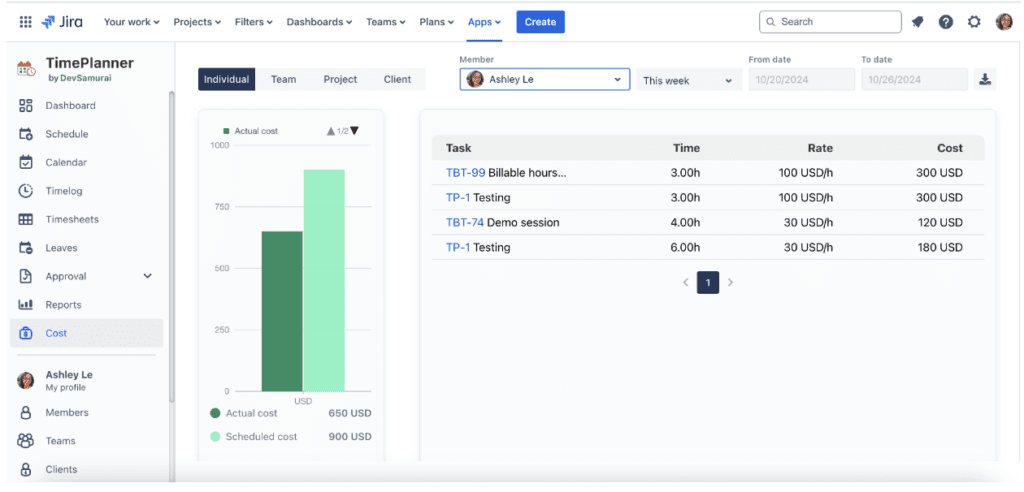Click Ashley Le sidebar avatar

coord(25,381)
